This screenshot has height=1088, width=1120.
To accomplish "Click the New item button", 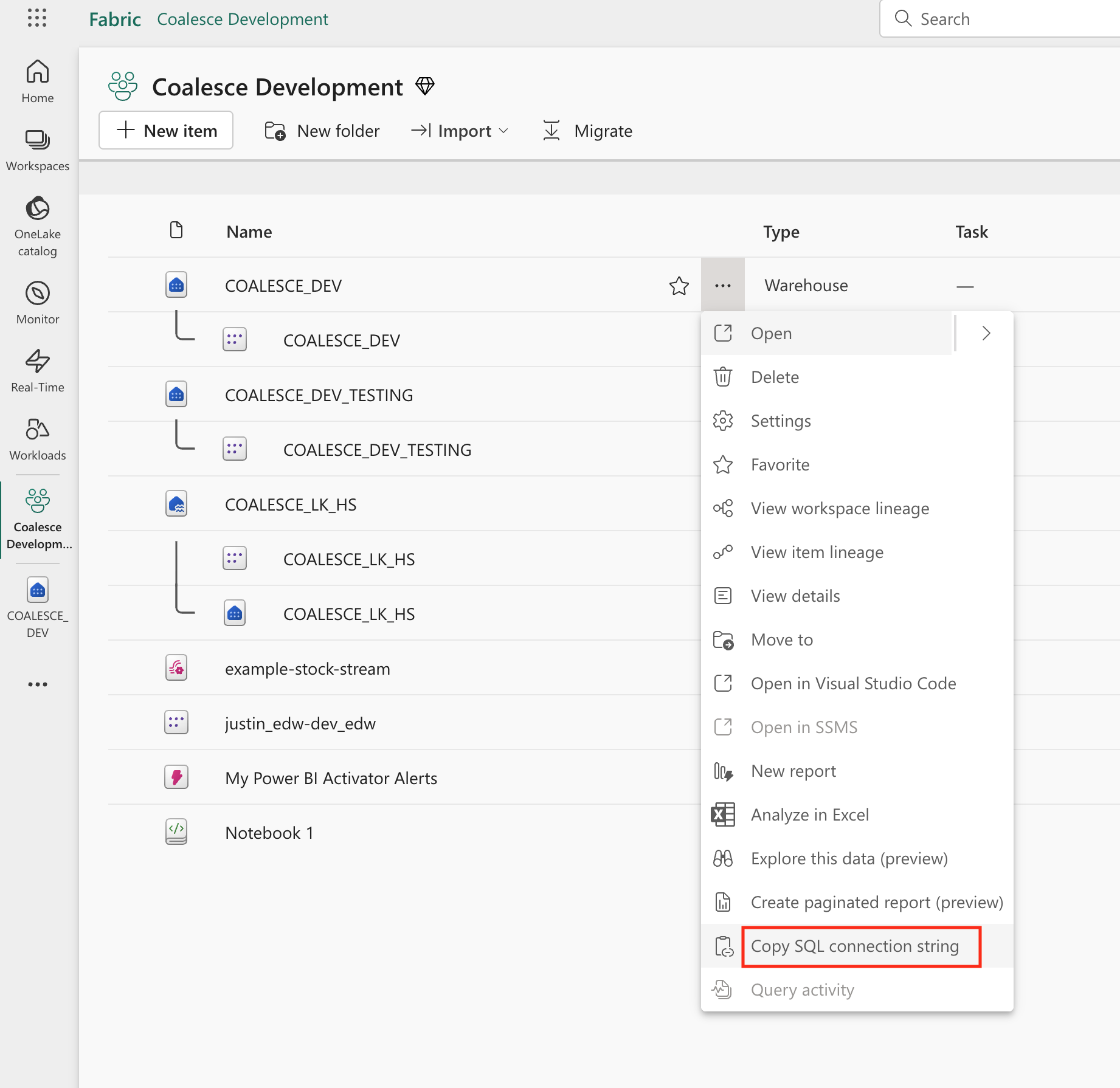I will click(x=166, y=131).
